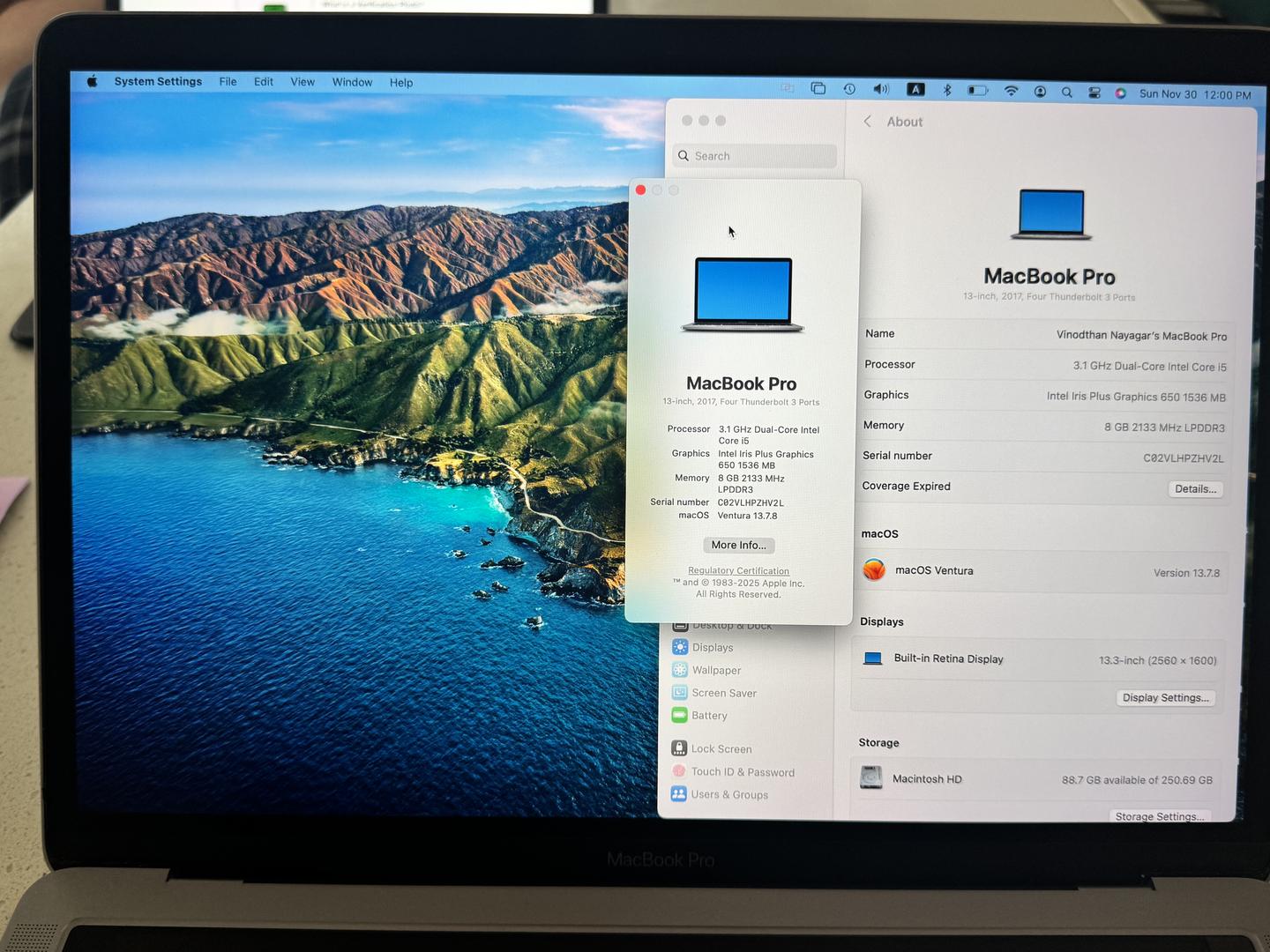1270x952 pixels.
Task: Open the Regulatory Certification link
Action: (739, 570)
